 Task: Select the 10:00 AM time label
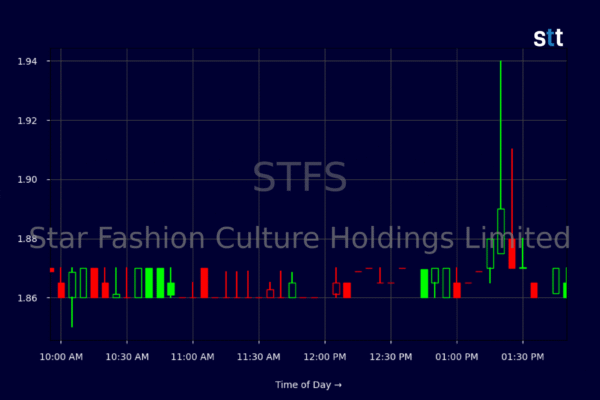pos(61,357)
